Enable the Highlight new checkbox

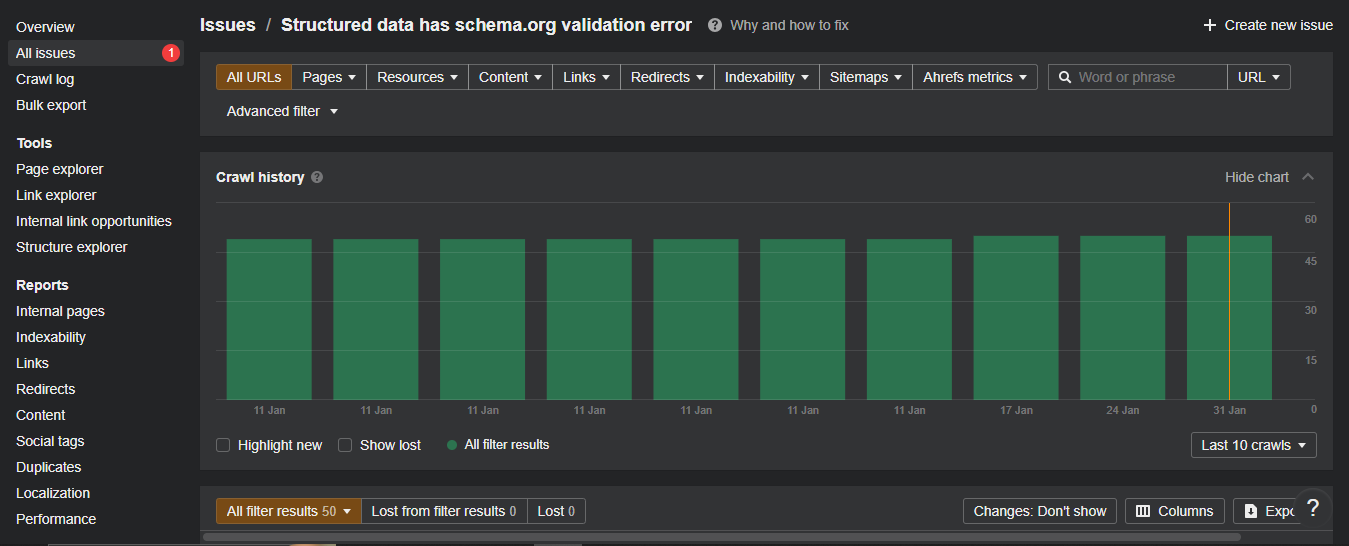pos(223,445)
